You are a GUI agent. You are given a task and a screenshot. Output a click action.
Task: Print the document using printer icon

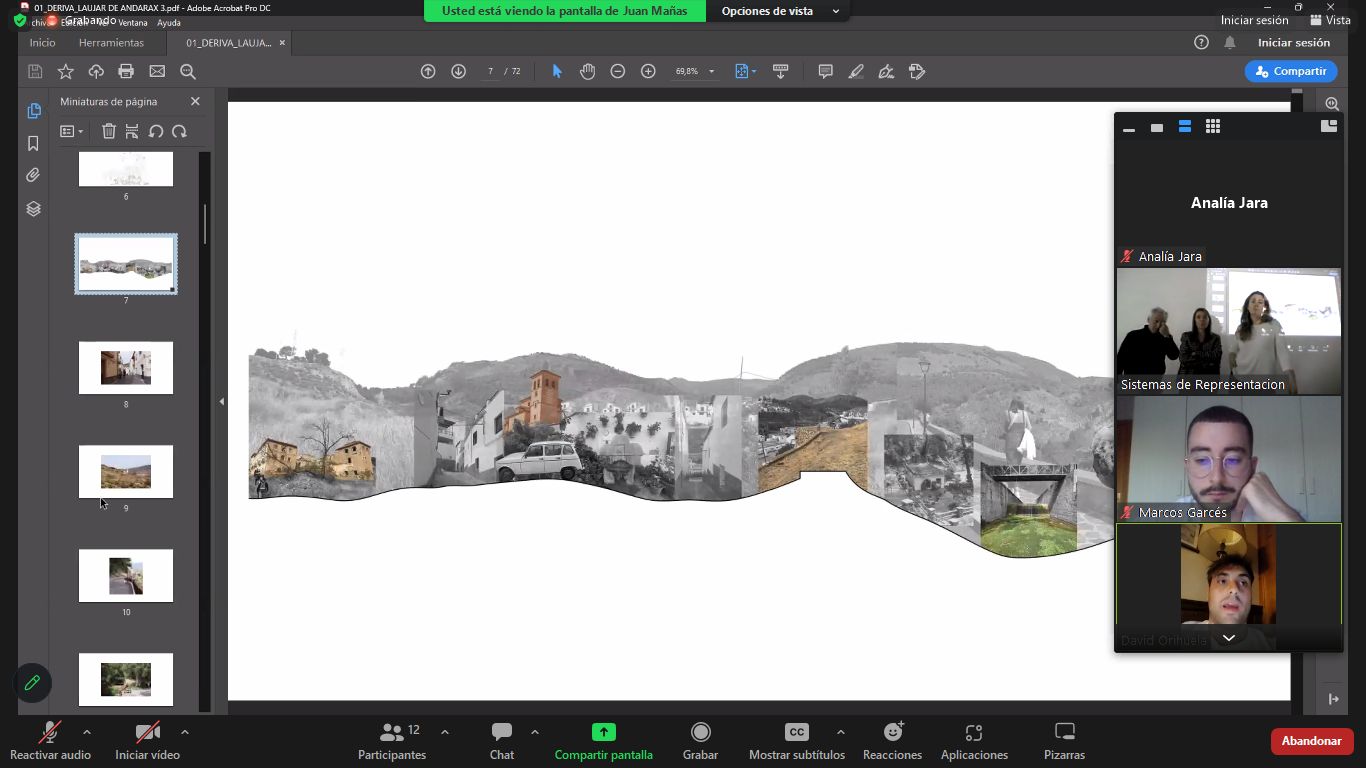point(126,71)
